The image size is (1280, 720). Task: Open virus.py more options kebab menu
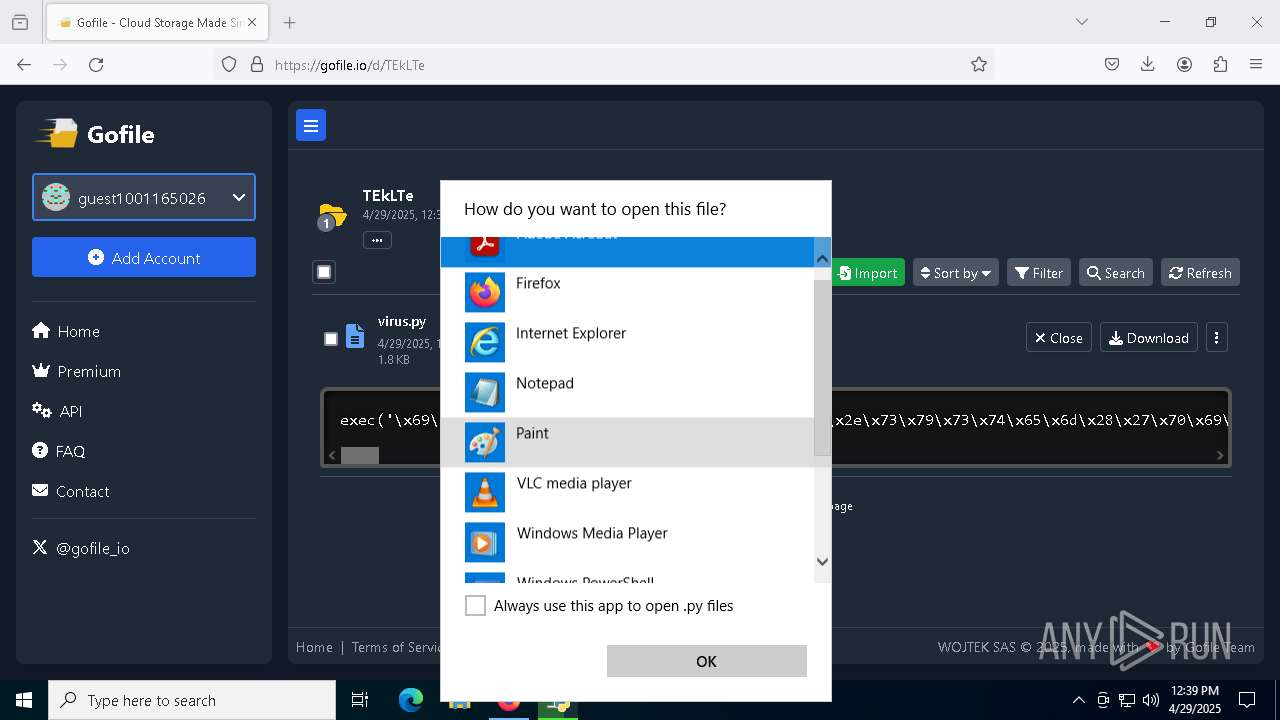pyautogui.click(x=1216, y=338)
